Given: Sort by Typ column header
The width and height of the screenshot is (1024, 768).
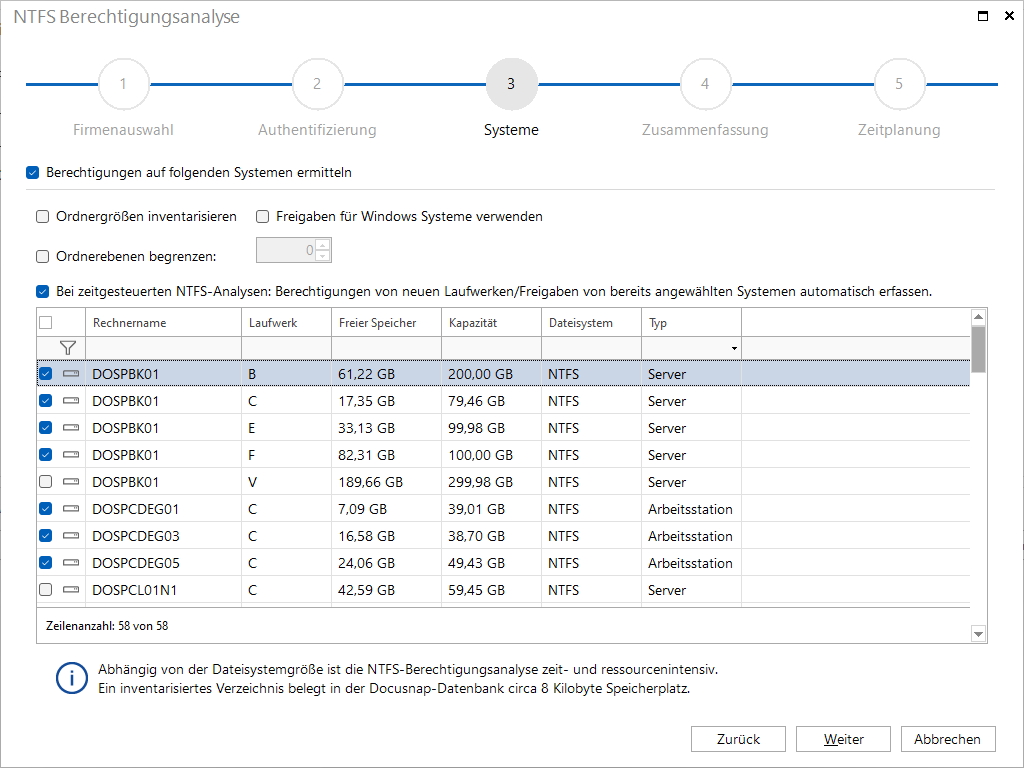Looking at the screenshot, I should point(692,323).
